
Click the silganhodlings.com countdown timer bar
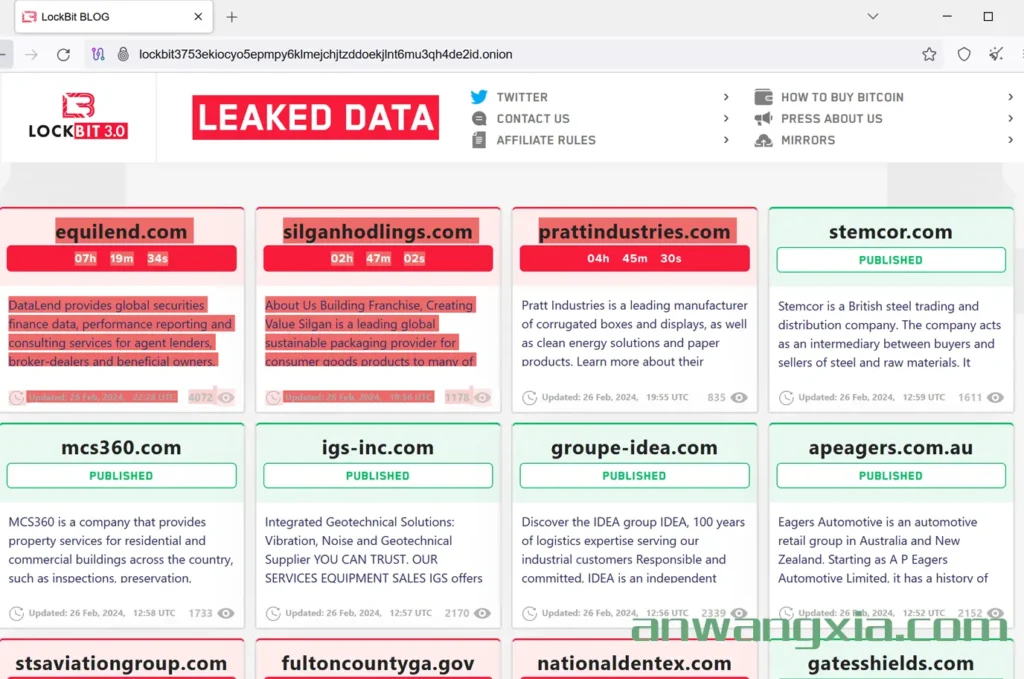click(378, 259)
